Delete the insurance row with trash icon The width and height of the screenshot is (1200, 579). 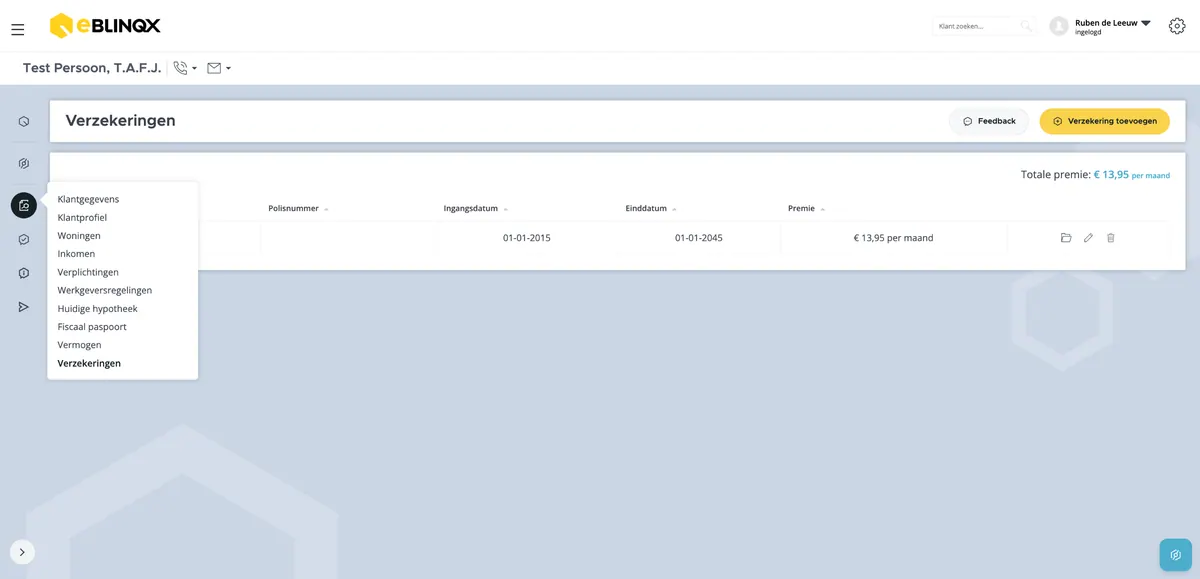pyautogui.click(x=1110, y=238)
